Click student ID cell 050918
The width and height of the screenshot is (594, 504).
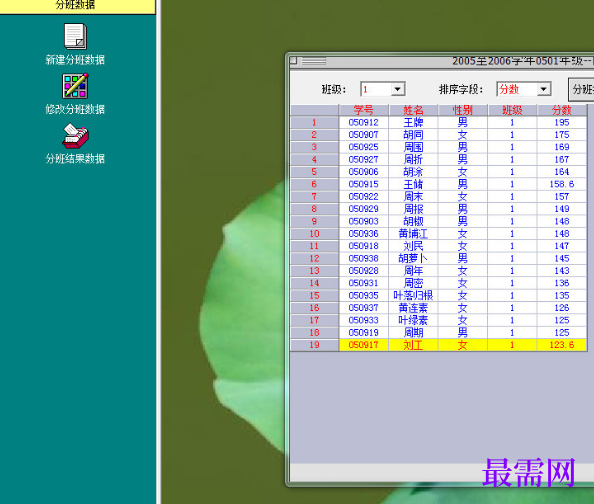pyautogui.click(x=364, y=246)
